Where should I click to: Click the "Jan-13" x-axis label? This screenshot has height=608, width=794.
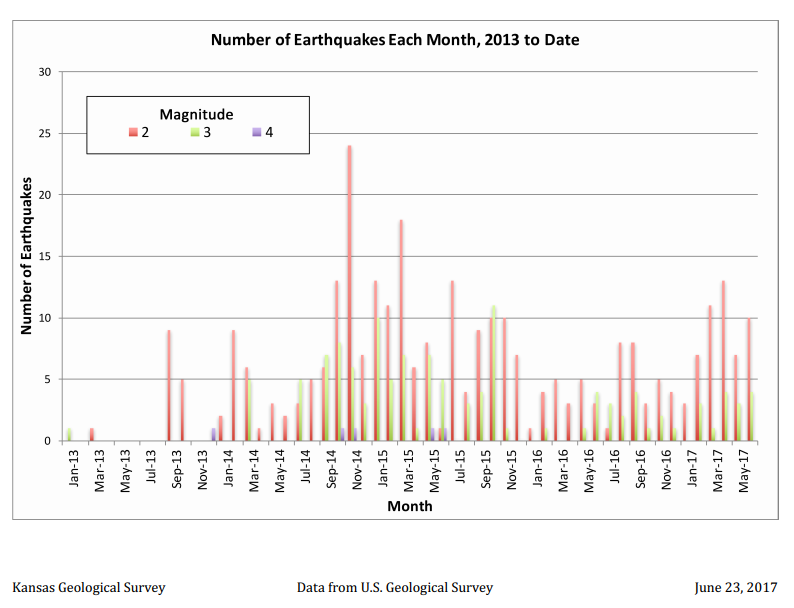[x=75, y=470]
